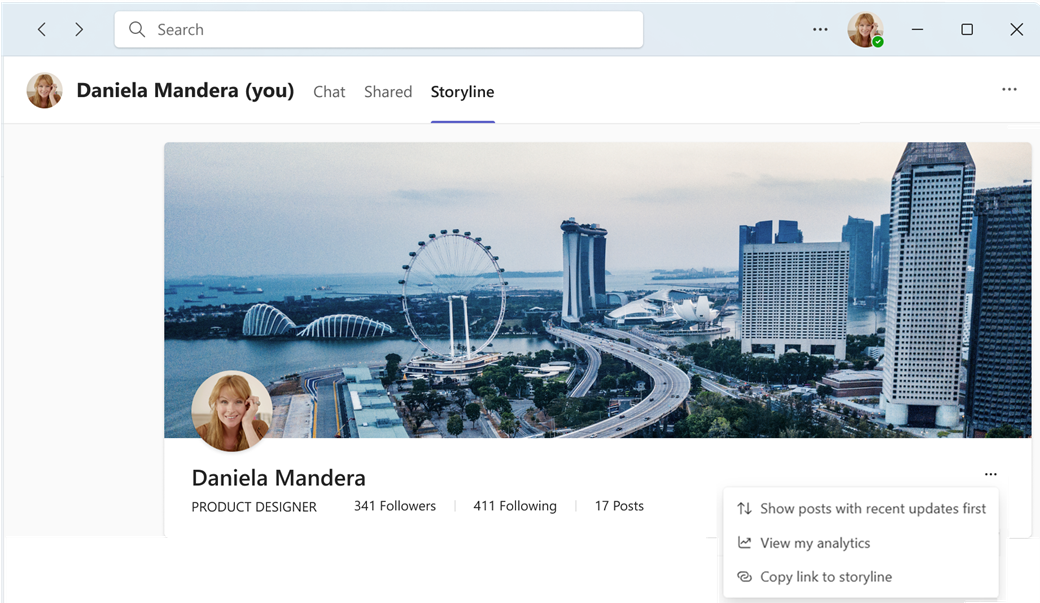This screenshot has height=603, width=1040.
Task: View the 411 Following list
Action: coord(514,506)
